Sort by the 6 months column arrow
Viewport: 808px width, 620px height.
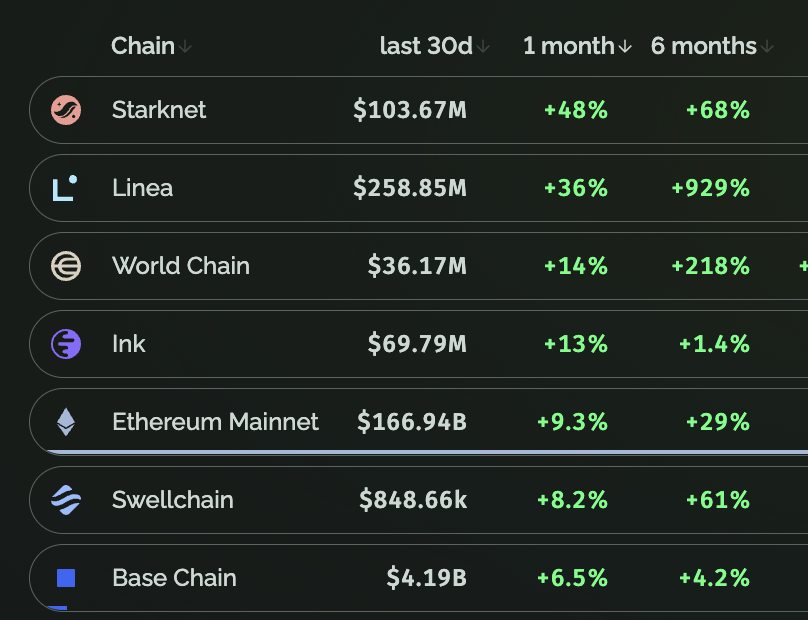(768, 47)
